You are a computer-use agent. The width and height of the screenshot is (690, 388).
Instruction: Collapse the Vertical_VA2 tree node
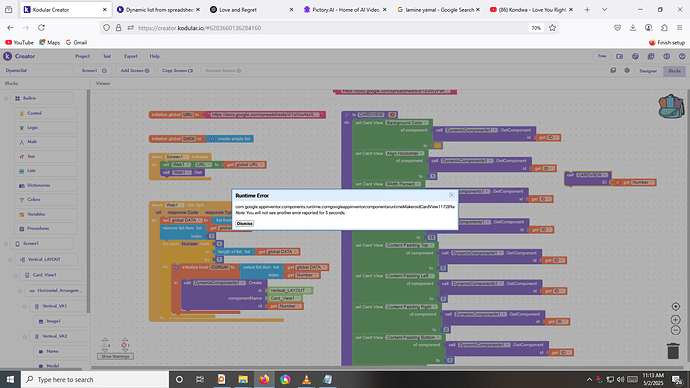pyautogui.click(x=25, y=337)
